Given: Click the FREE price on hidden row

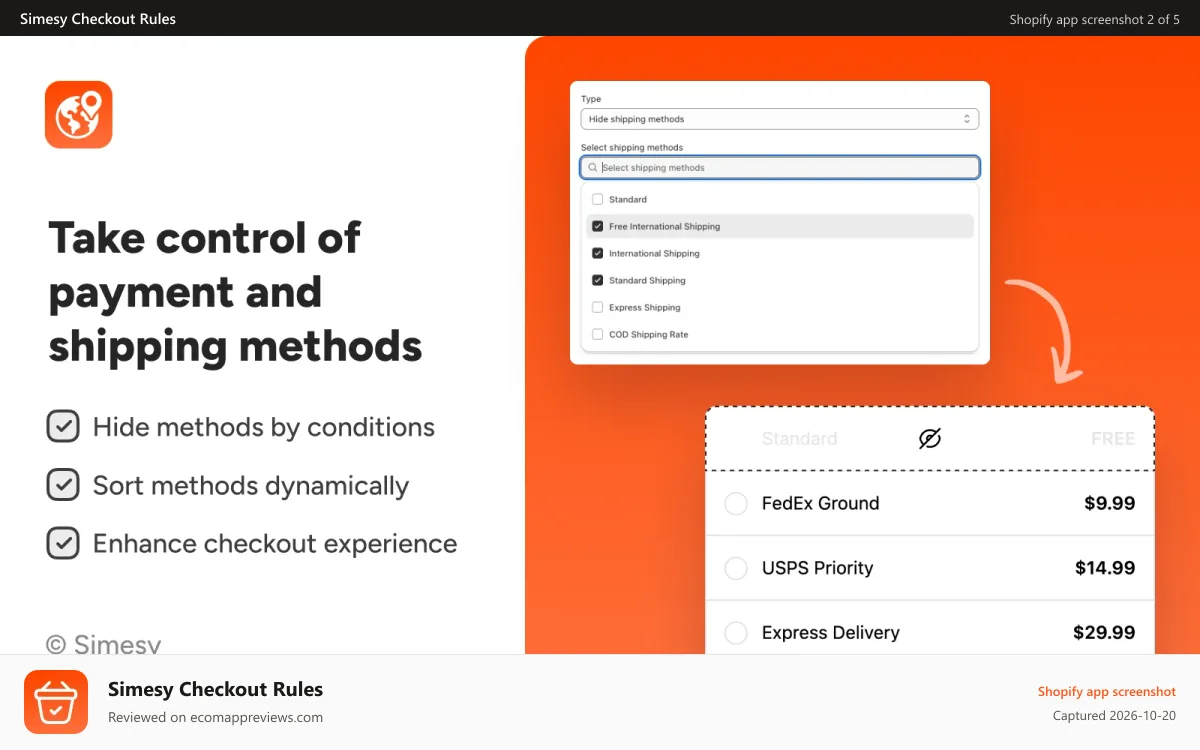Looking at the screenshot, I should coord(1113,438).
